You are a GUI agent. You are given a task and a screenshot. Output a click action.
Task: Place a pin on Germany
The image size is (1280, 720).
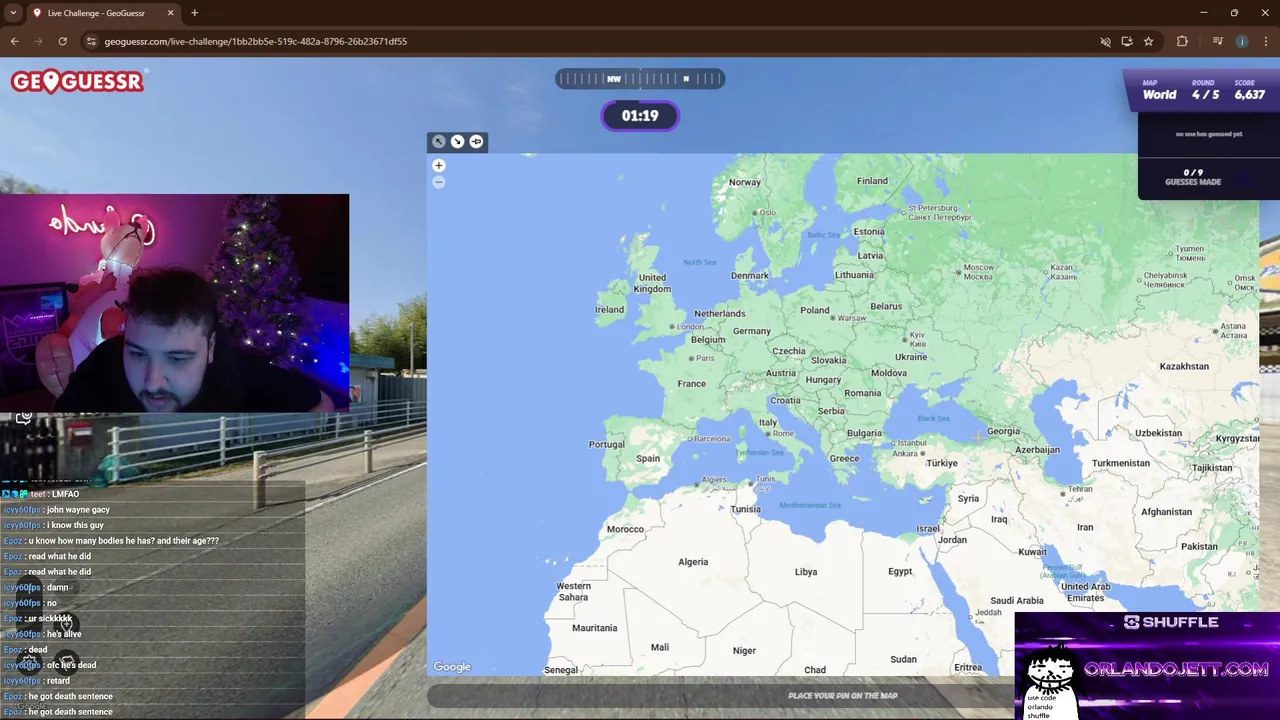751,331
